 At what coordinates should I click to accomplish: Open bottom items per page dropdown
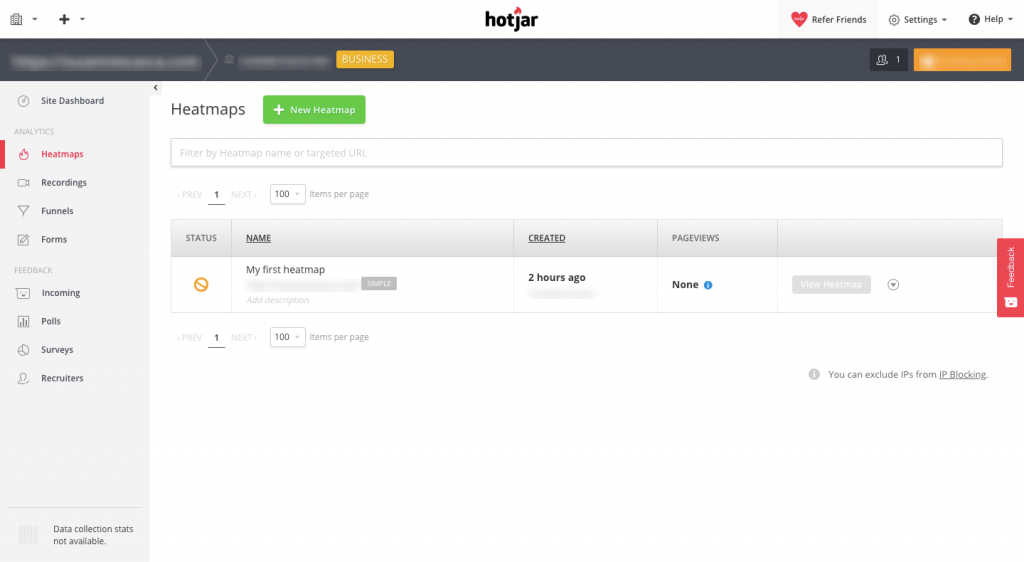tap(288, 337)
